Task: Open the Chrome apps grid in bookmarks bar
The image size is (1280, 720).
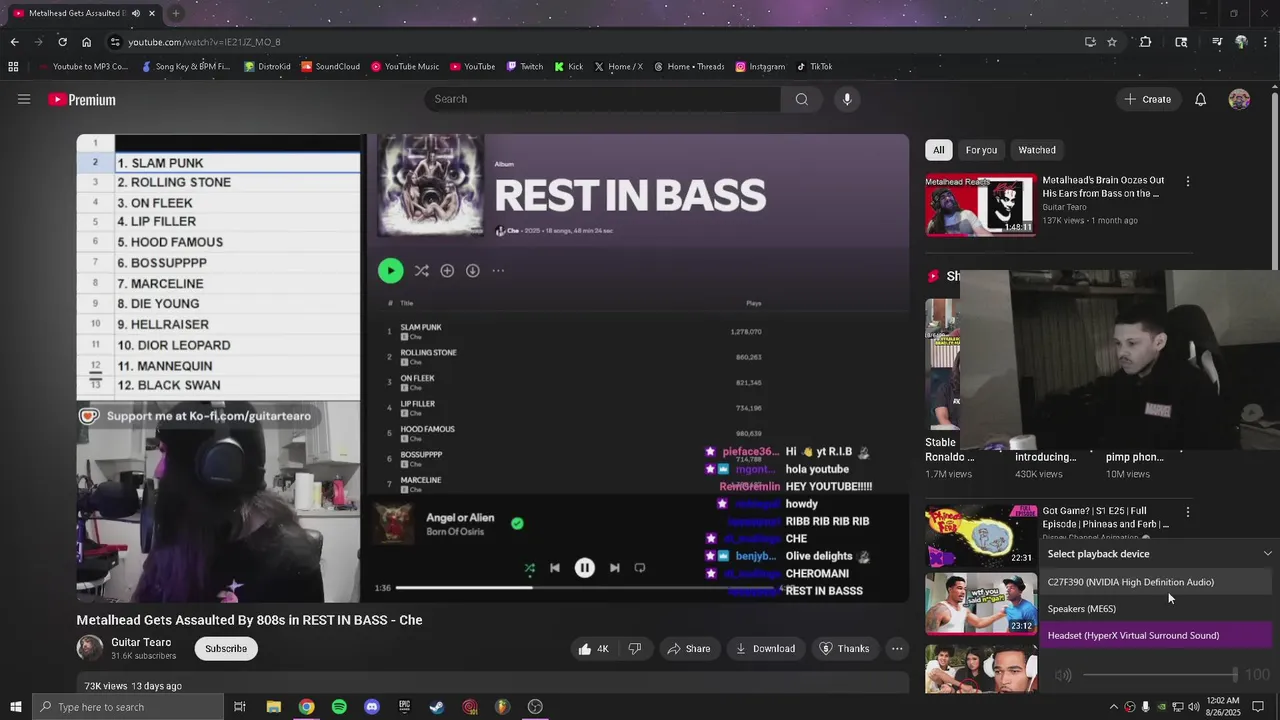Action: (13, 67)
